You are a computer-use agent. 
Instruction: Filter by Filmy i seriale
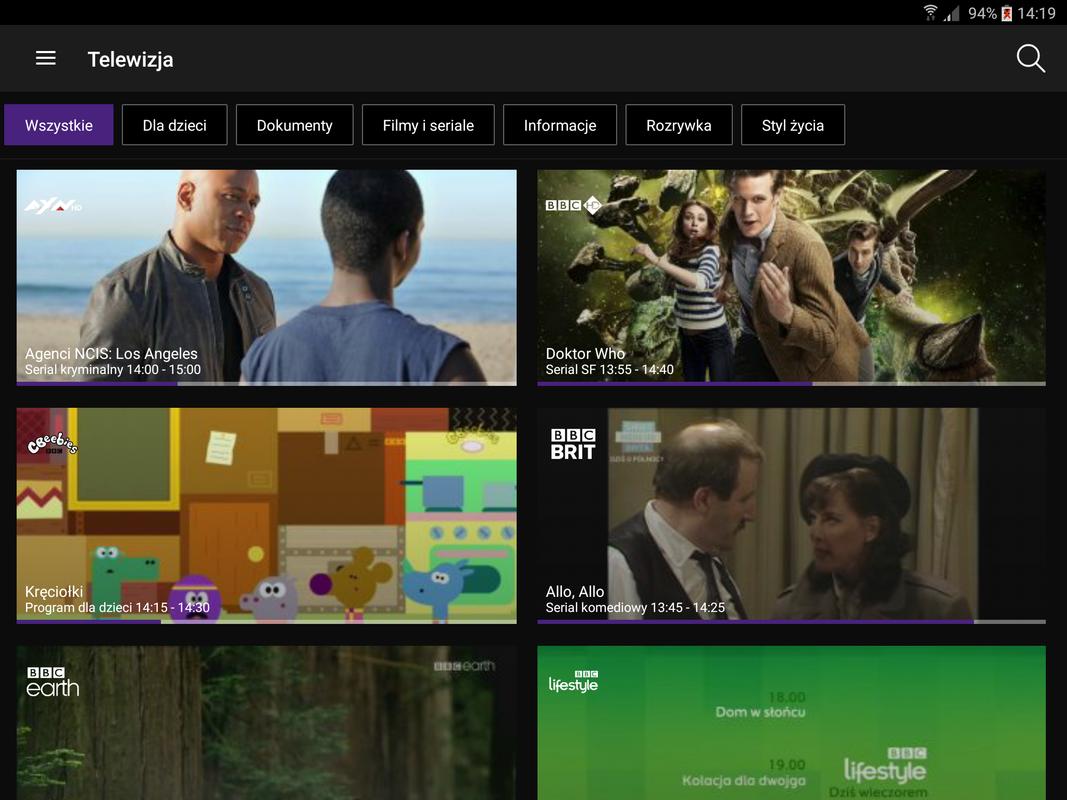tap(428, 125)
